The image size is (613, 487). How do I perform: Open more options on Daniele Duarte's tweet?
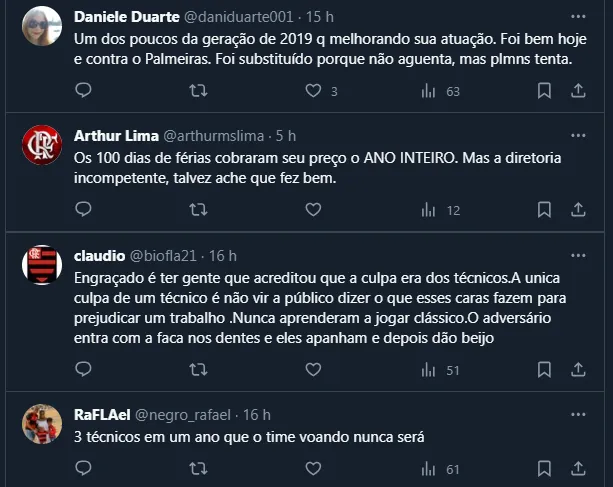point(578,18)
